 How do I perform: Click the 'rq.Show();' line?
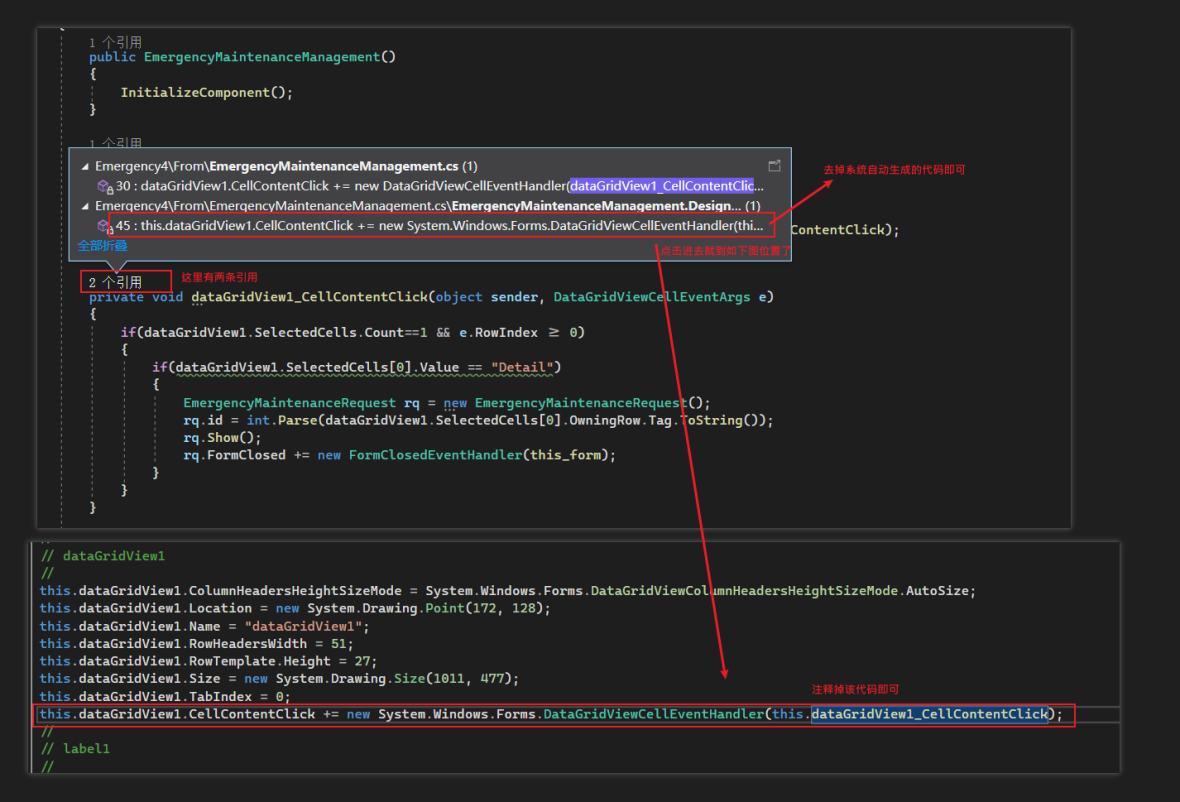[222, 438]
